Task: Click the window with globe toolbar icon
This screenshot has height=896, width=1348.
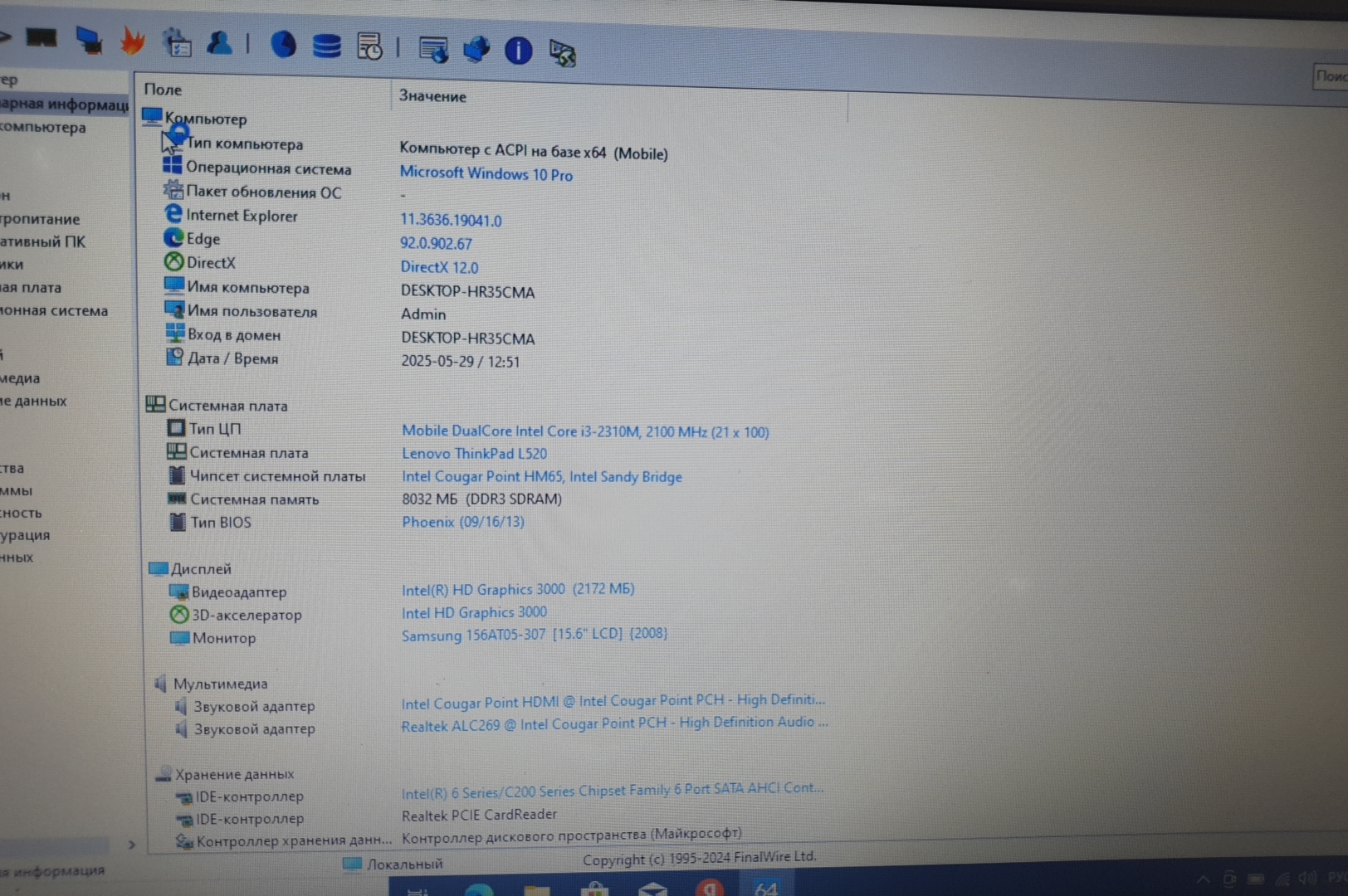Action: coord(433,49)
